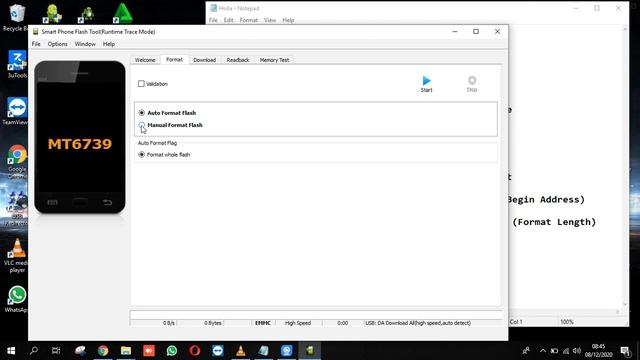Viewport: 640px width, 360px height.
Task: Click the 0 B/s speed status cell
Action: pos(169,323)
